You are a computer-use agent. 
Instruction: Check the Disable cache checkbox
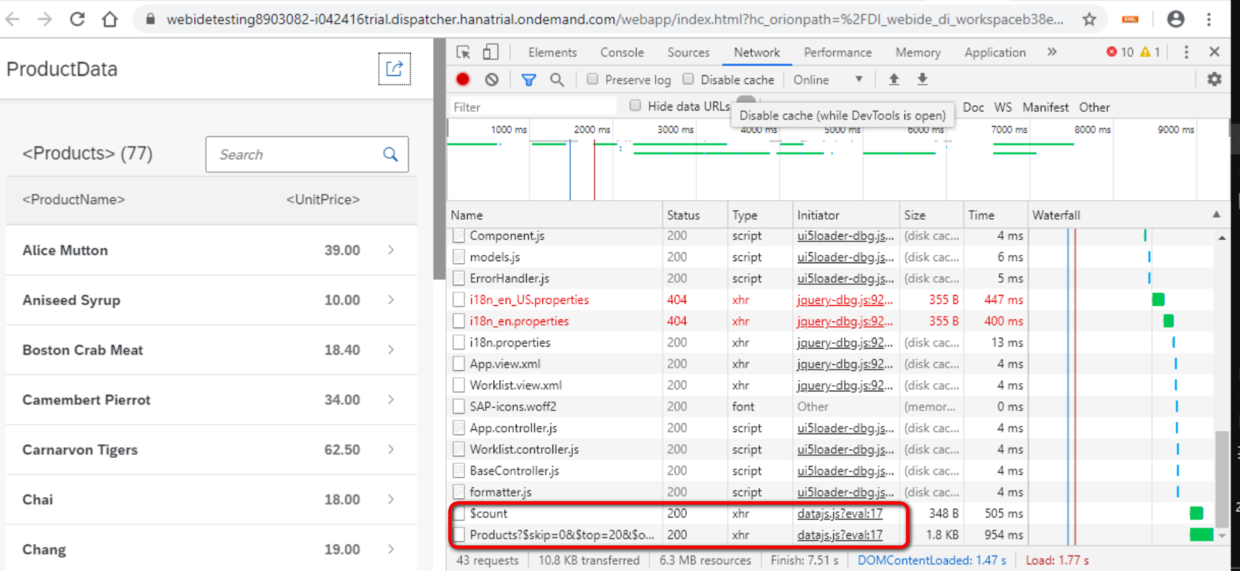[688, 80]
